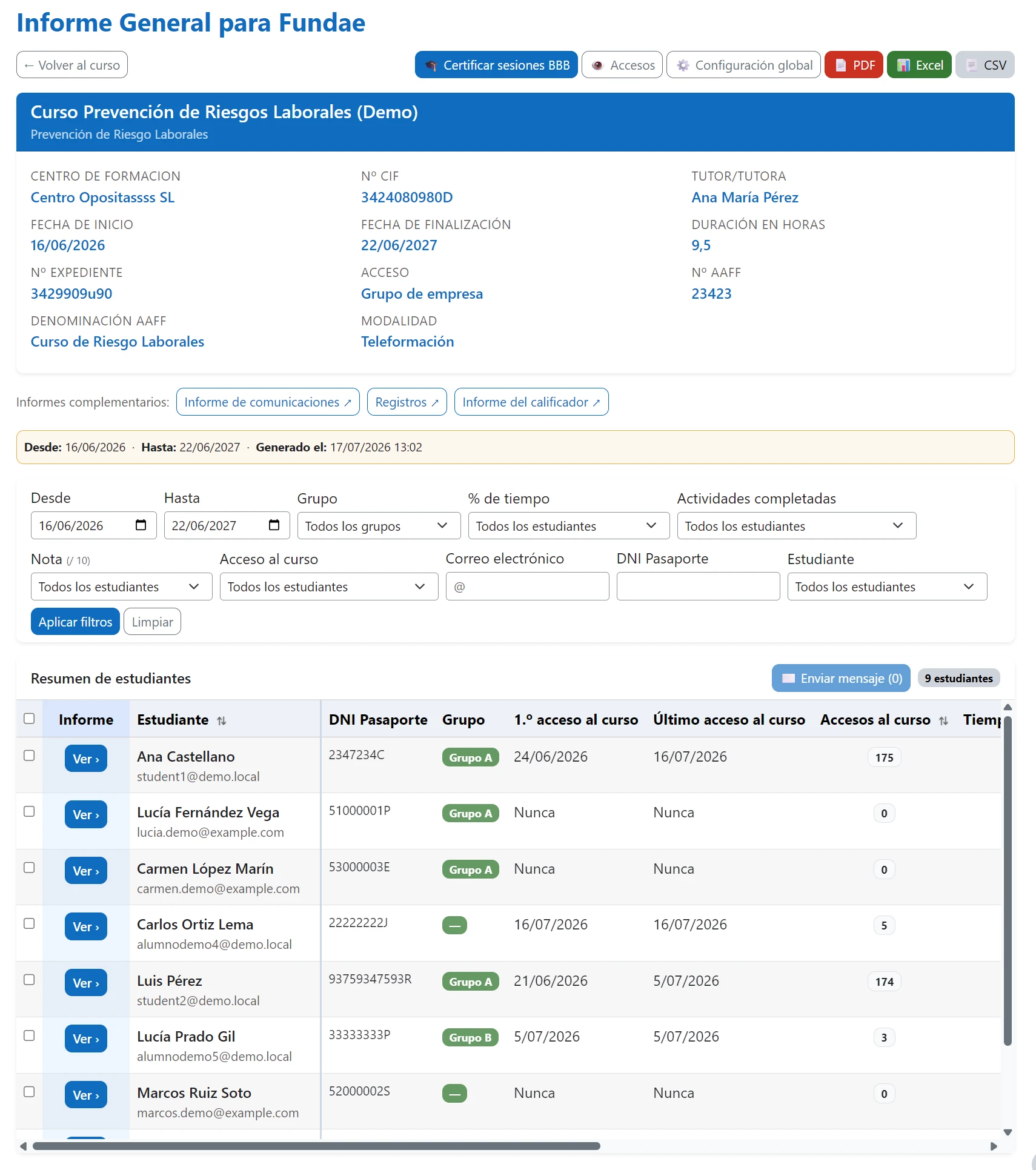Open the Accesos view
The width and height of the screenshot is (1036, 1170).
[x=622, y=65]
